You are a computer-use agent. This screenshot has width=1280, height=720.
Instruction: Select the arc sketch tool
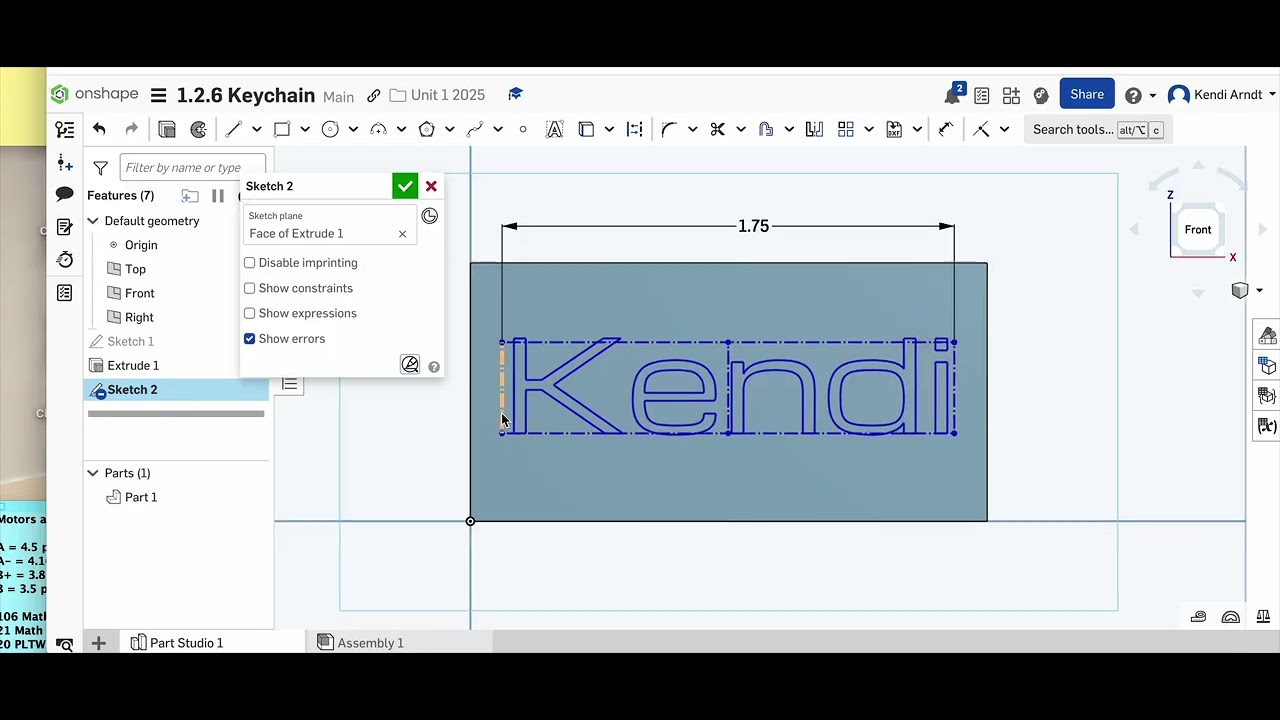[378, 129]
